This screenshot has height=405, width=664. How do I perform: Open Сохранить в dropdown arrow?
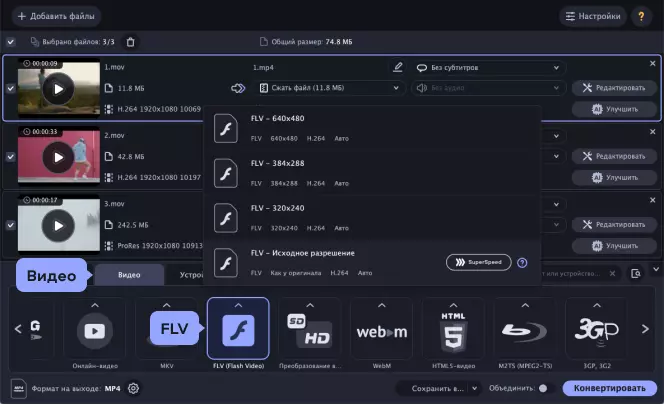click(475, 388)
